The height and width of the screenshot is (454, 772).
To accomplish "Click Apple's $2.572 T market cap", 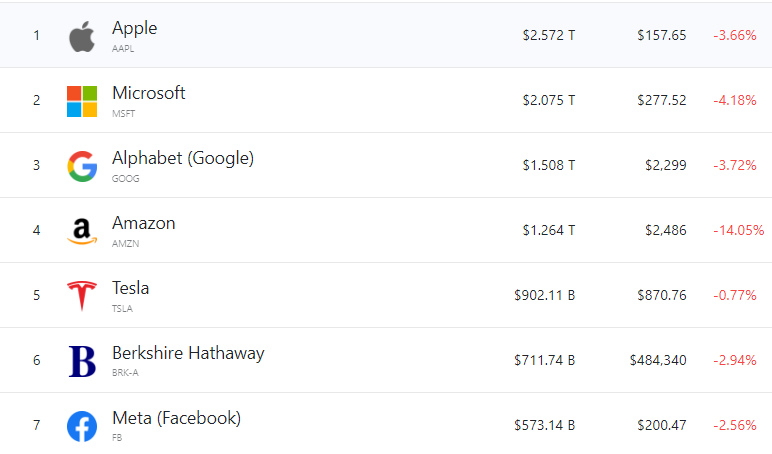I will pos(549,35).
